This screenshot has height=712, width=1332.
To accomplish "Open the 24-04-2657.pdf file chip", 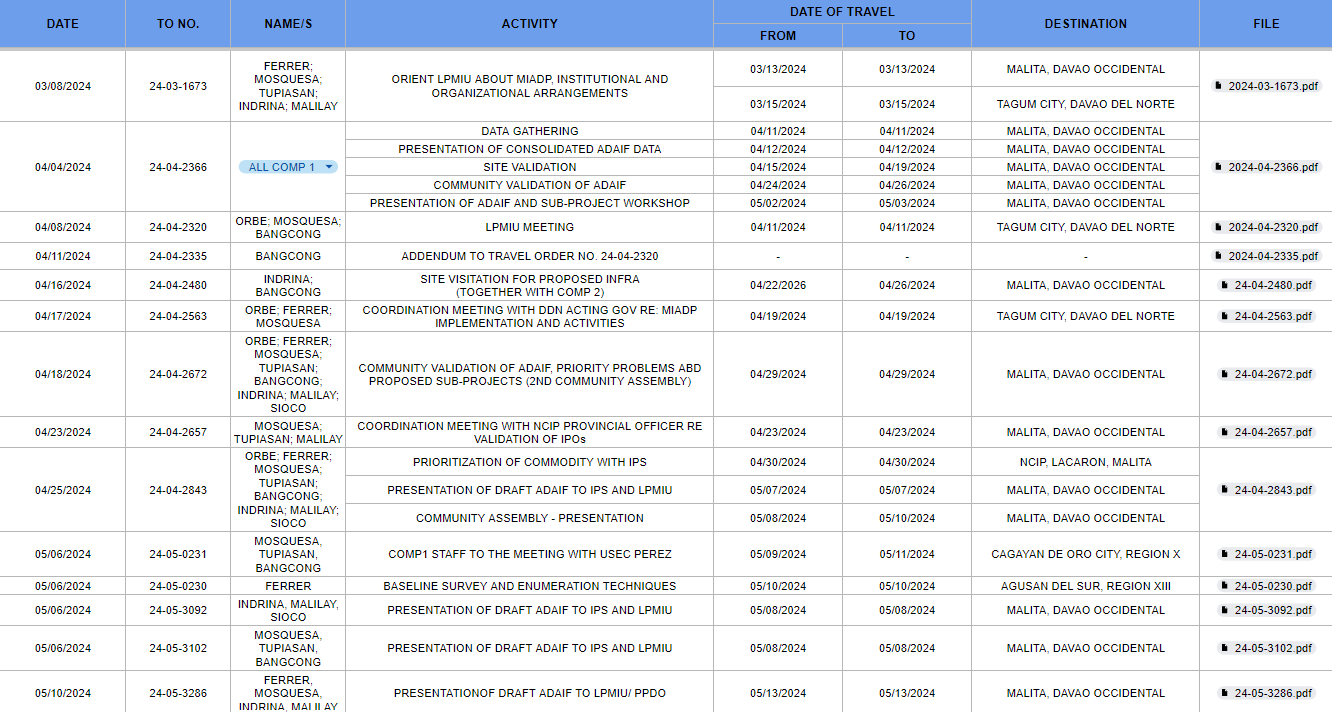I will tap(1266, 432).
